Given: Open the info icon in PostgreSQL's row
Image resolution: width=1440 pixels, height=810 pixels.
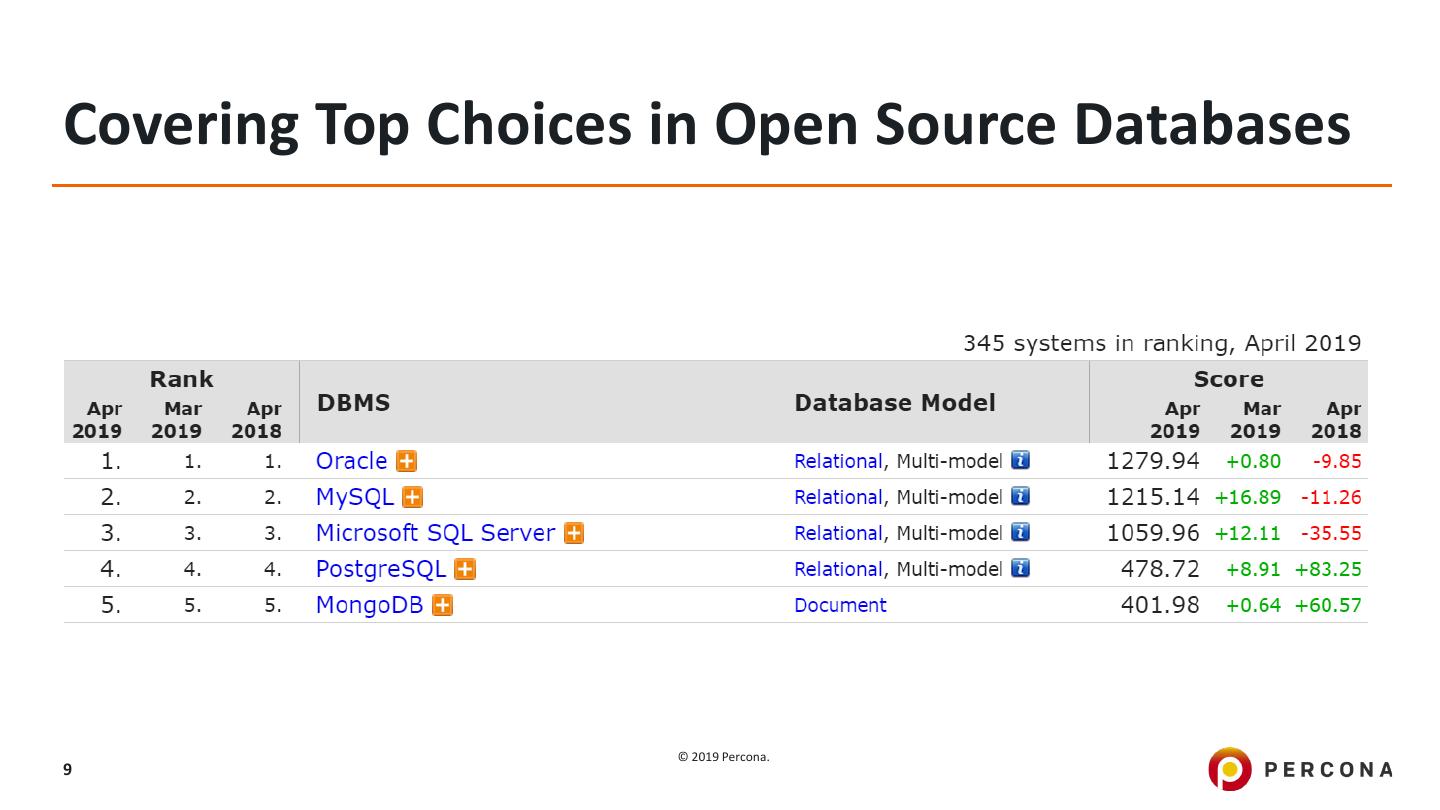Looking at the screenshot, I should click(x=1020, y=568).
